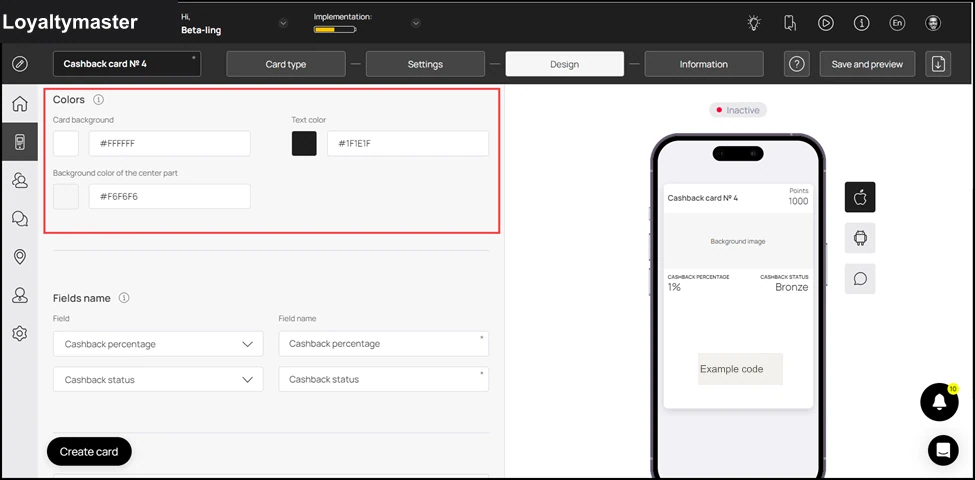Switch preview to message bubble view
The width and height of the screenshot is (975, 480).
(x=860, y=279)
